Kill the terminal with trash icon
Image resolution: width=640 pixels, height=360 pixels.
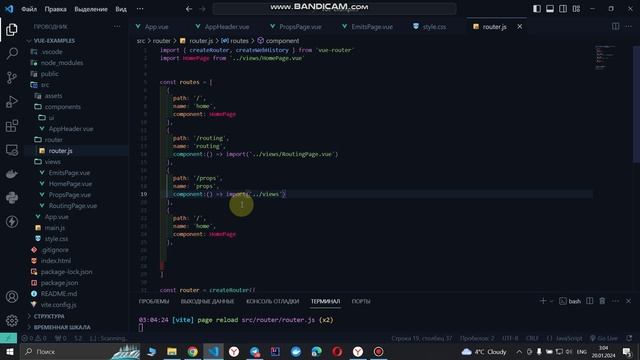(x=602, y=301)
